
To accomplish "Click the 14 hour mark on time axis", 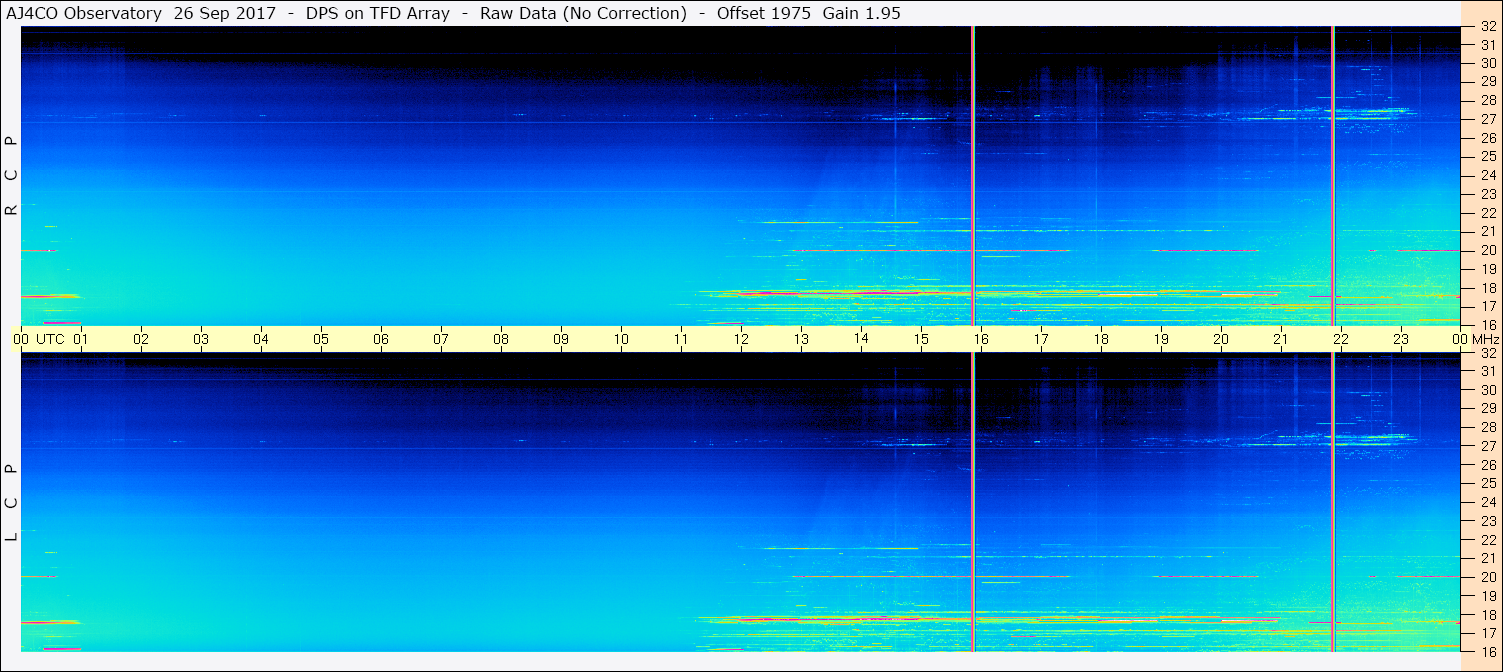I will click(x=861, y=339).
